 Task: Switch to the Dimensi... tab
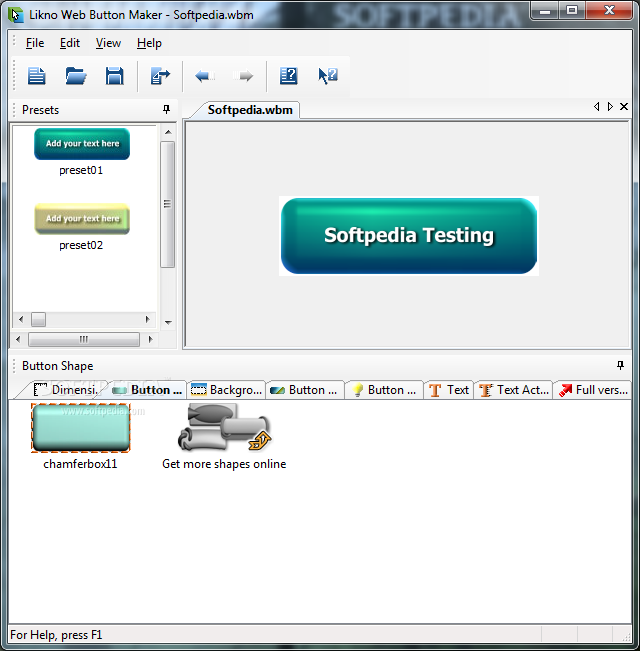66,390
